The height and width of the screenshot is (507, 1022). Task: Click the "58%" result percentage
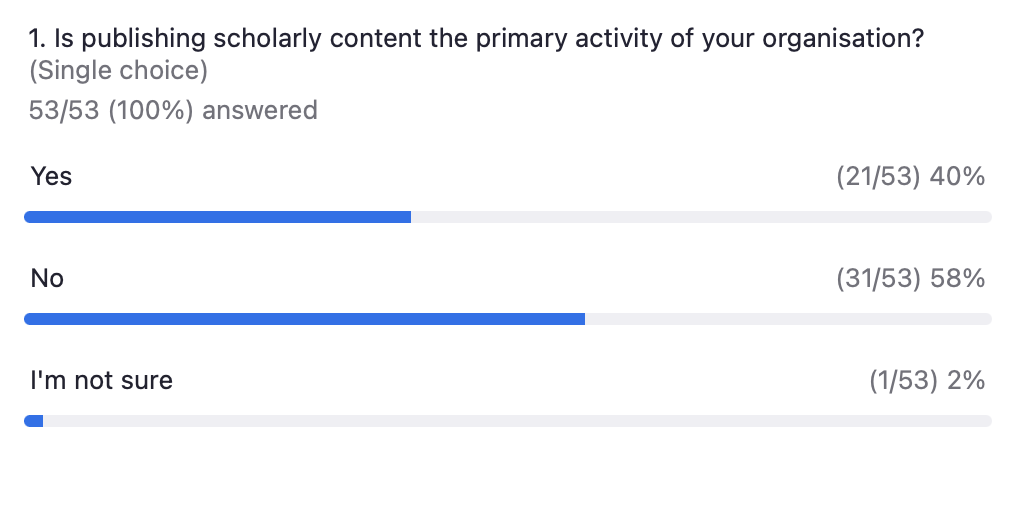click(958, 279)
